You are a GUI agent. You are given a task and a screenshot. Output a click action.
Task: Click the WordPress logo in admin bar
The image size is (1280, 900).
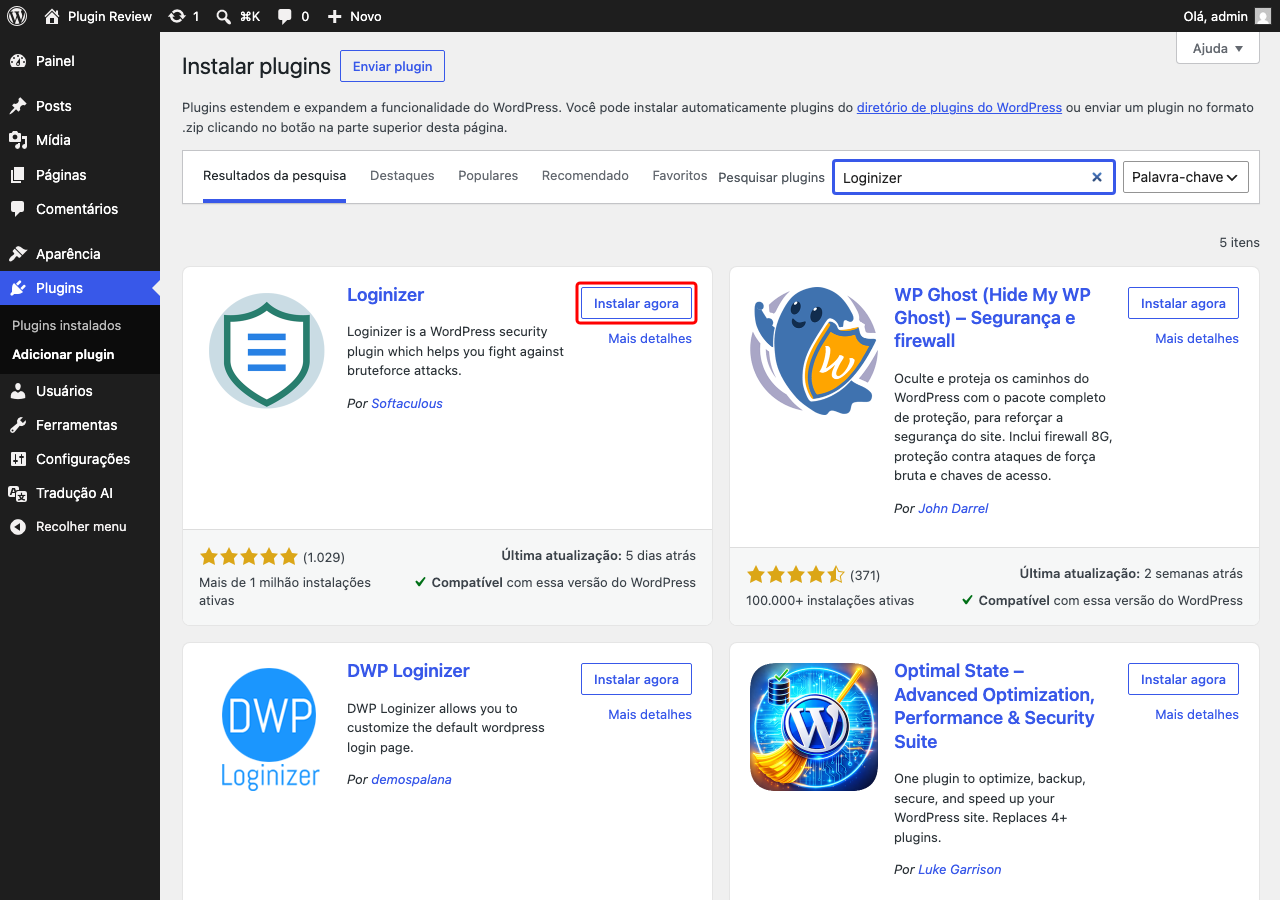pos(17,16)
